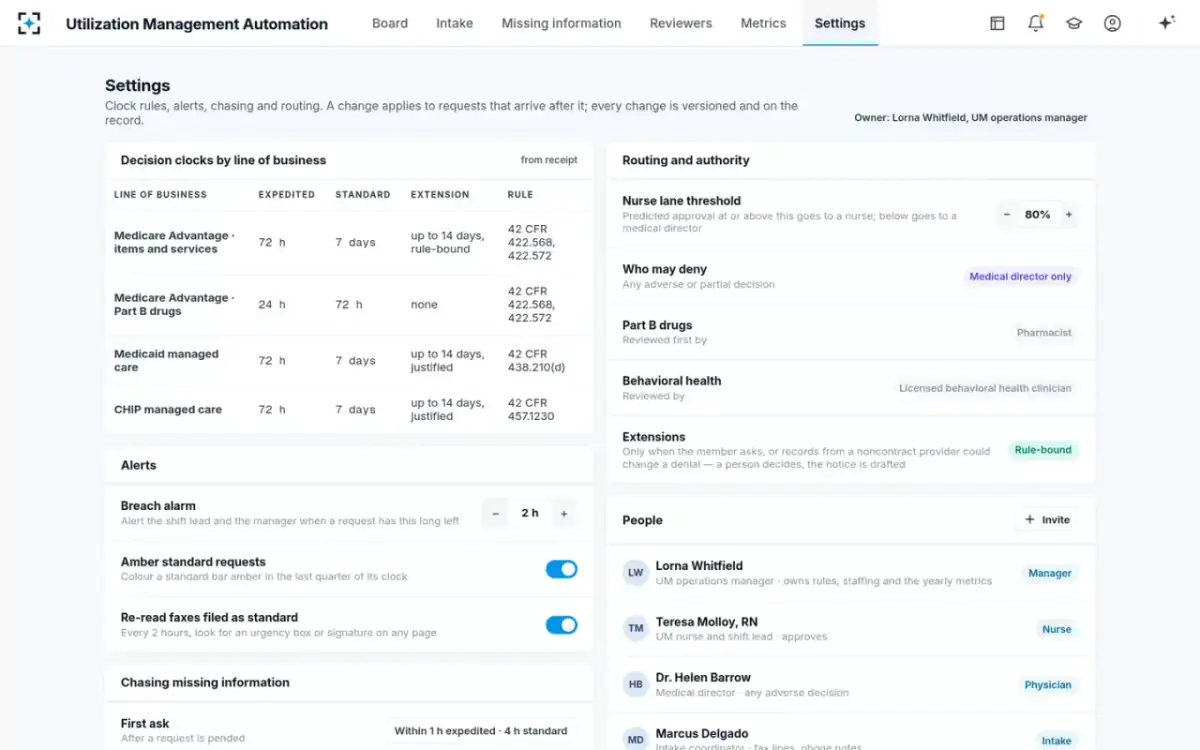Click Licensed behavioral health clinician setting

coord(985,388)
